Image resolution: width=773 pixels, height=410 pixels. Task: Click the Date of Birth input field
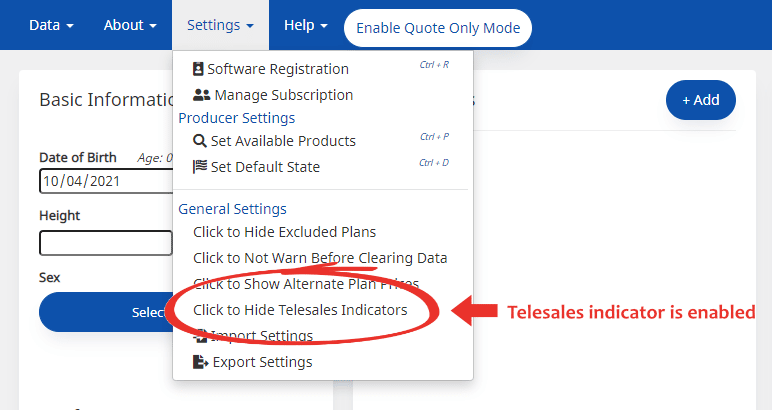pyautogui.click(x=106, y=181)
